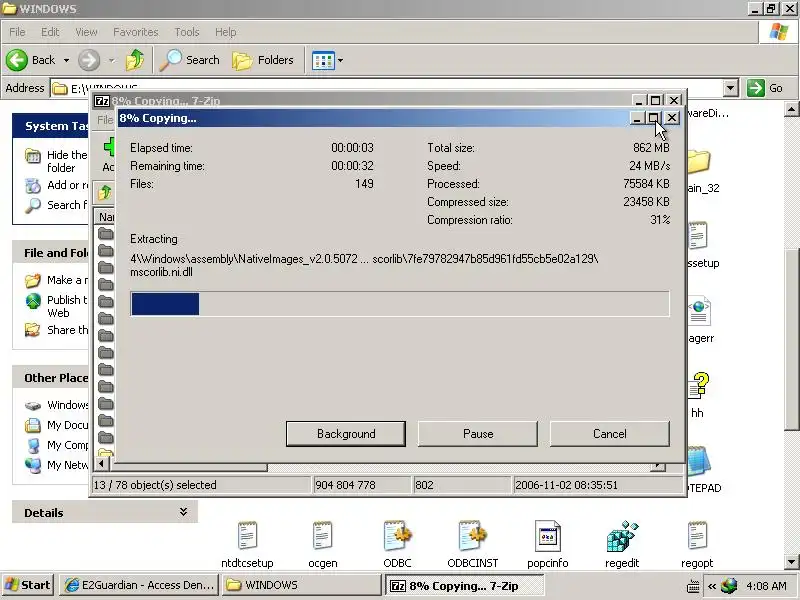Switch to E2Guardian Access Denied taskbar item
Image resolution: width=800 pixels, height=600 pixels.
(139, 585)
